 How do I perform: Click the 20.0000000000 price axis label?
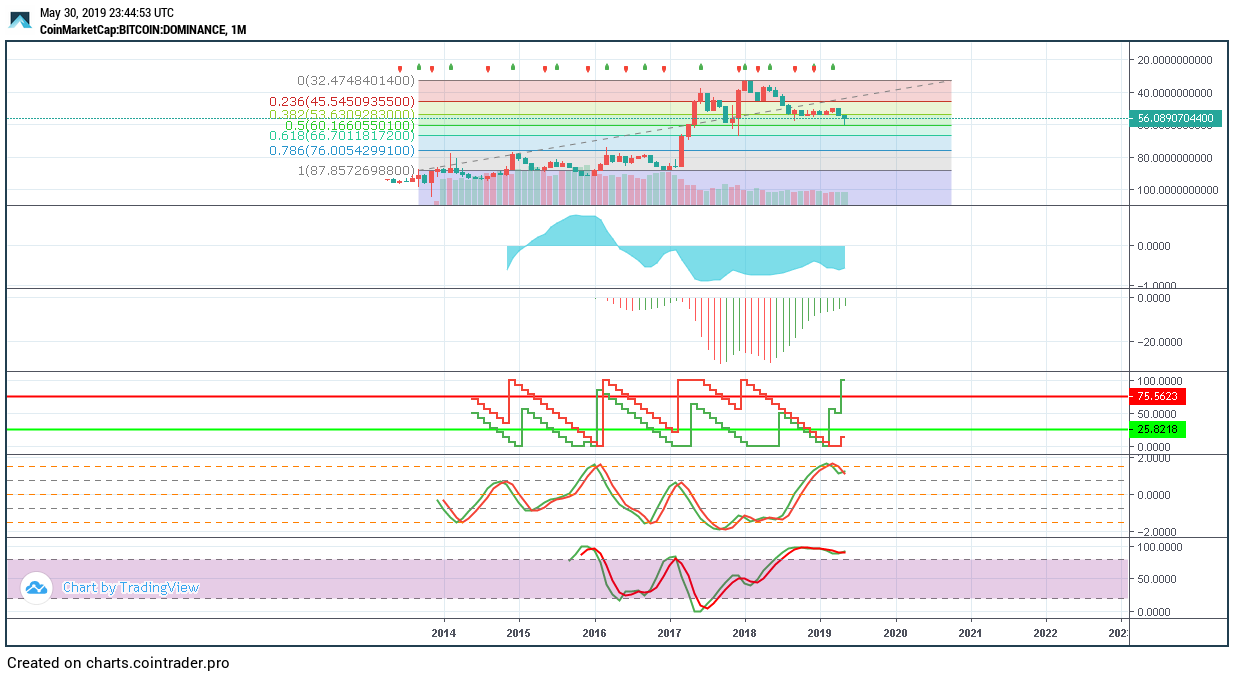[x=1175, y=60]
